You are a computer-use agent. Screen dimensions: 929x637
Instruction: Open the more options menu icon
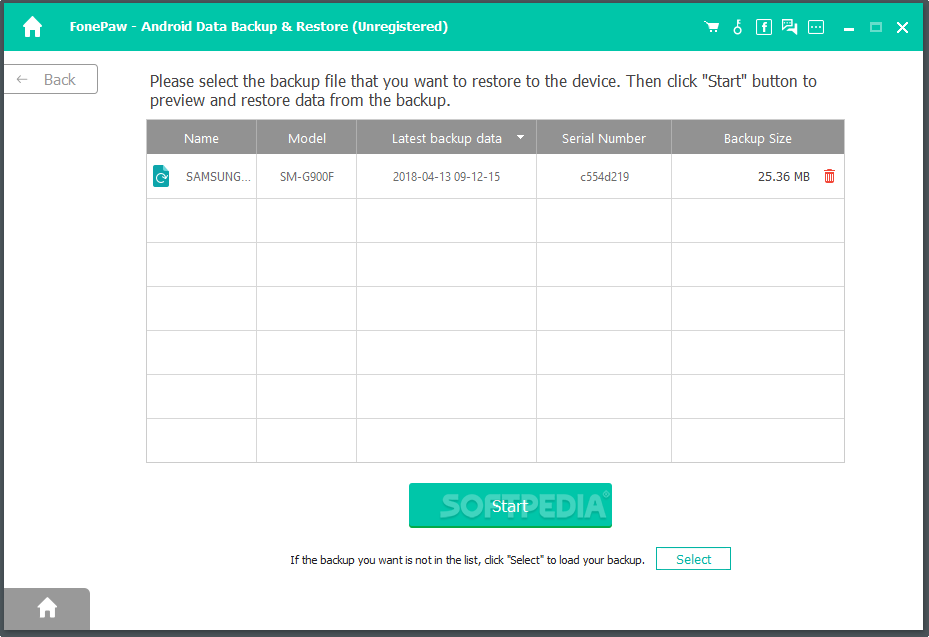(816, 27)
